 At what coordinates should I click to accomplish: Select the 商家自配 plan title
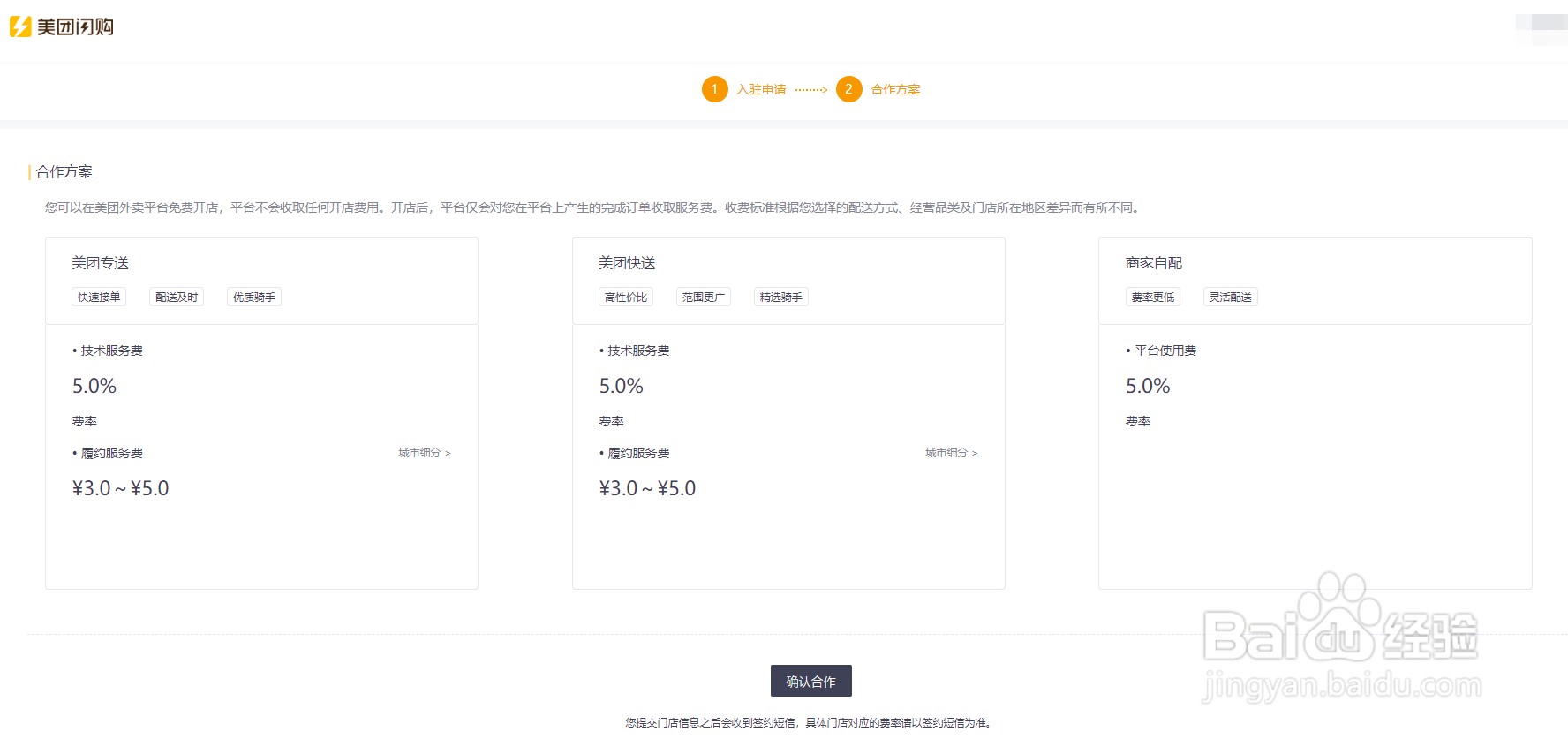(1154, 263)
